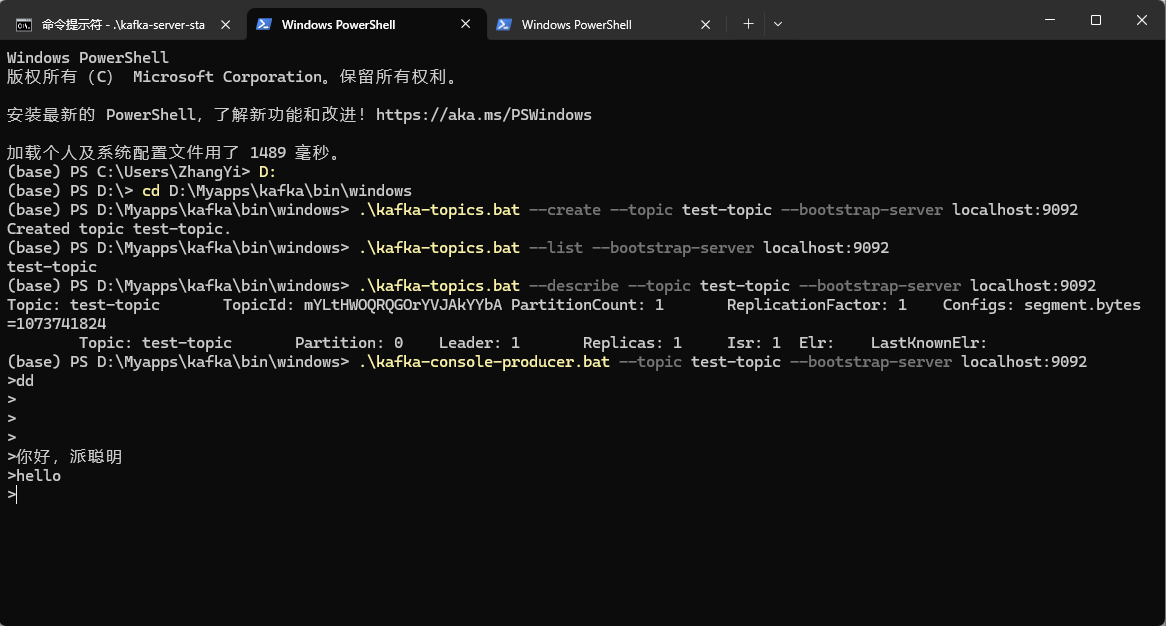Click the '>hello' message line
The image size is (1166, 626).
pyautogui.click(x=34, y=476)
